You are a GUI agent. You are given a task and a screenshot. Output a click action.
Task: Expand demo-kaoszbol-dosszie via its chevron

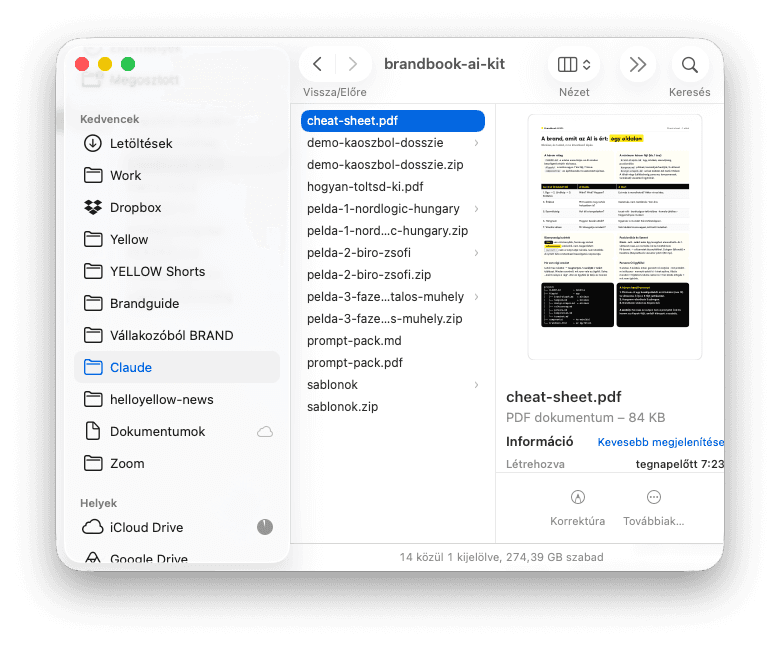pyautogui.click(x=476, y=143)
